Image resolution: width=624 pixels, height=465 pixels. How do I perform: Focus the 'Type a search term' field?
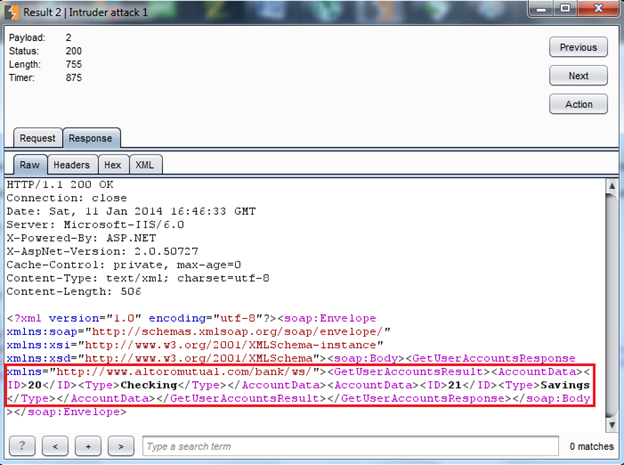348,445
